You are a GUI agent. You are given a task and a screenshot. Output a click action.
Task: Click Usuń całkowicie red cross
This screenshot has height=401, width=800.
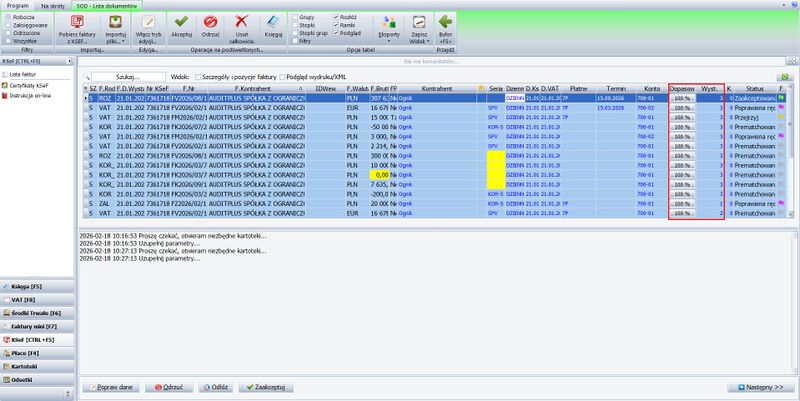click(x=241, y=21)
